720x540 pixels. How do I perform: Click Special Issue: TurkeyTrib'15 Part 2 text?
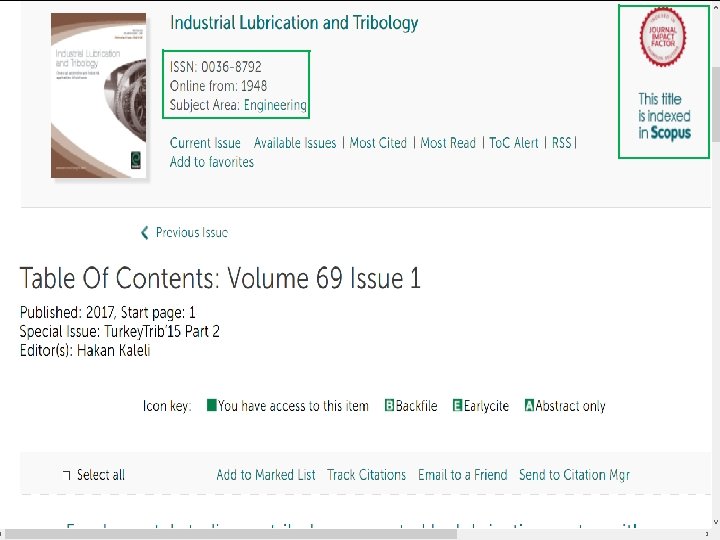tap(119, 332)
